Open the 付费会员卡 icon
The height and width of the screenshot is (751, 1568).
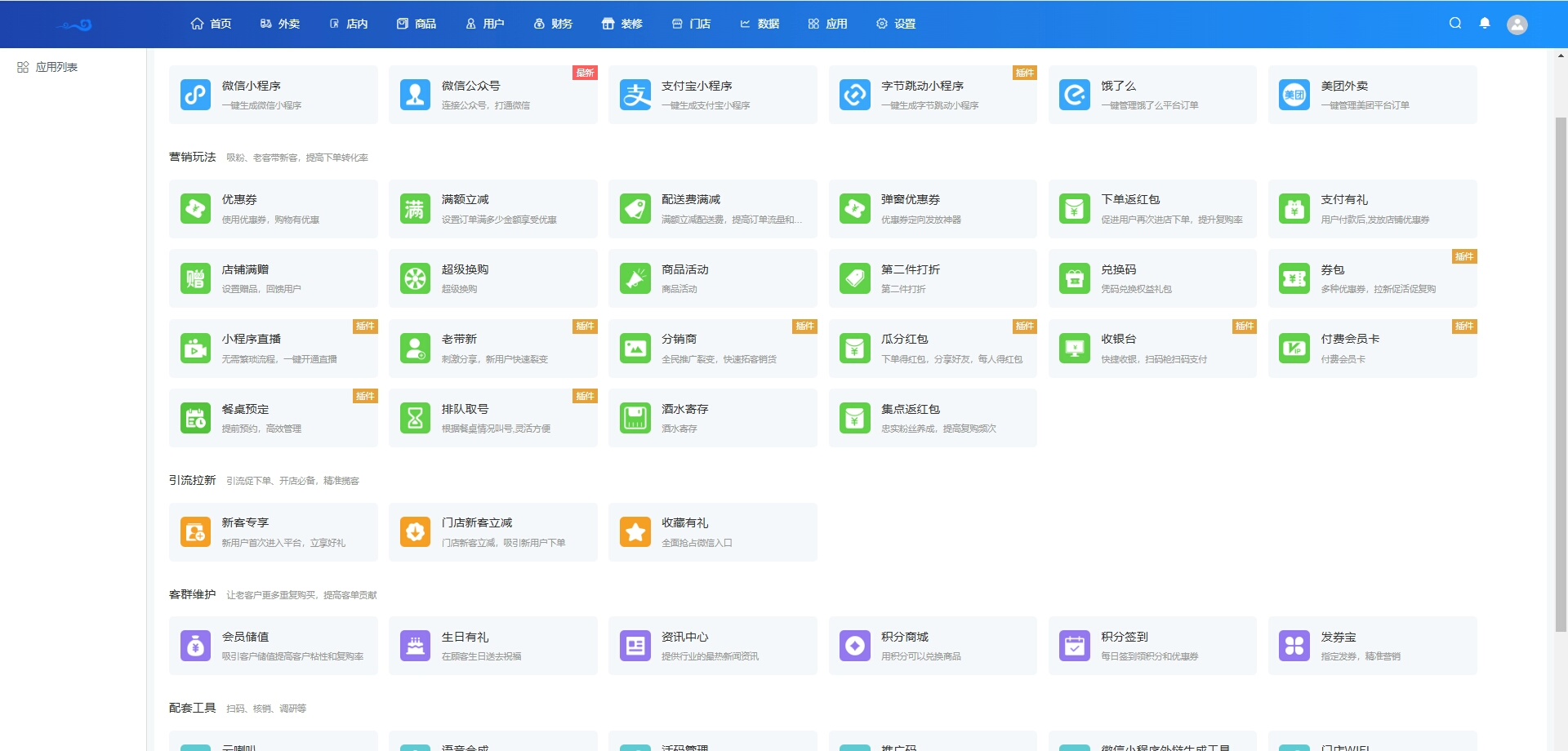[1294, 349]
